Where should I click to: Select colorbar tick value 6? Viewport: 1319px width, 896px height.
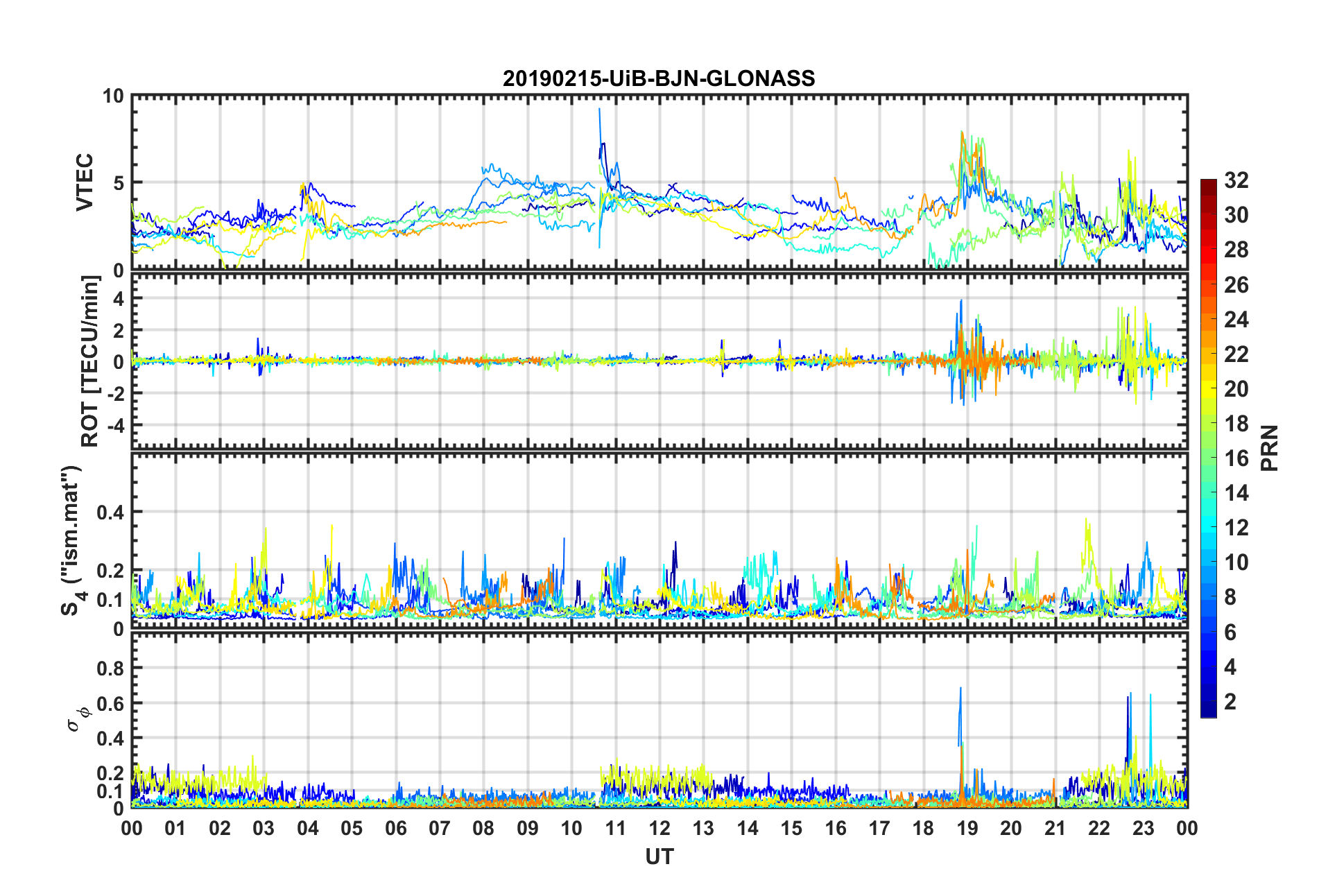point(1230,632)
